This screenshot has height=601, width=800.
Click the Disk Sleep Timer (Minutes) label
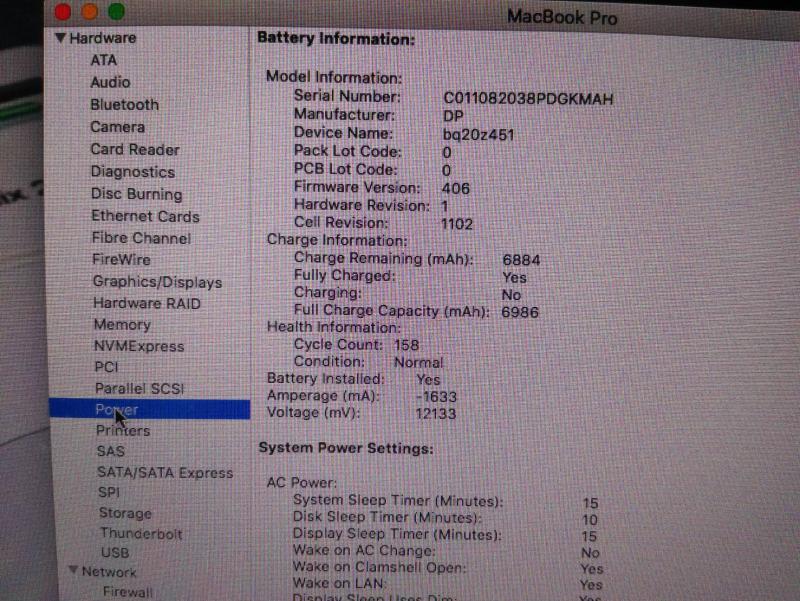pos(388,518)
